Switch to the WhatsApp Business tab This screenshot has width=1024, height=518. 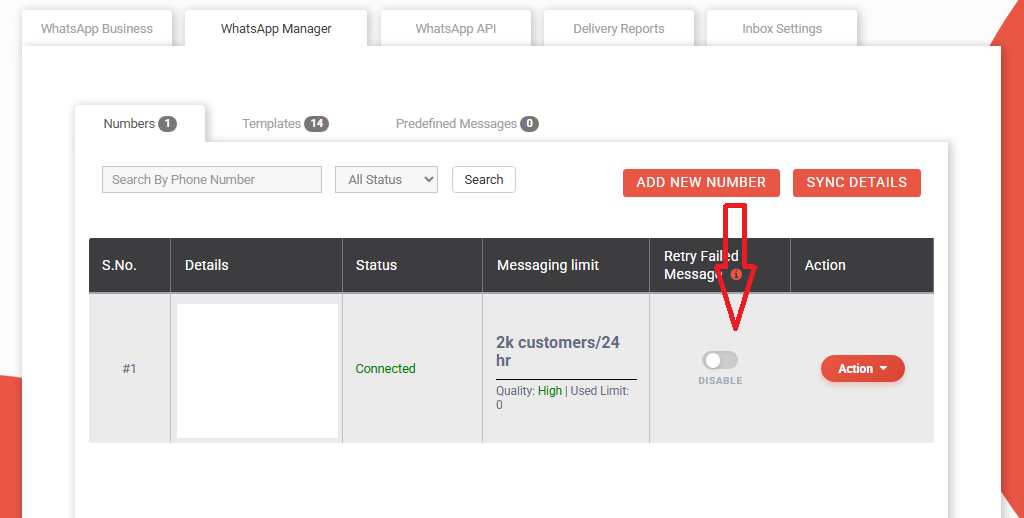pos(97,29)
